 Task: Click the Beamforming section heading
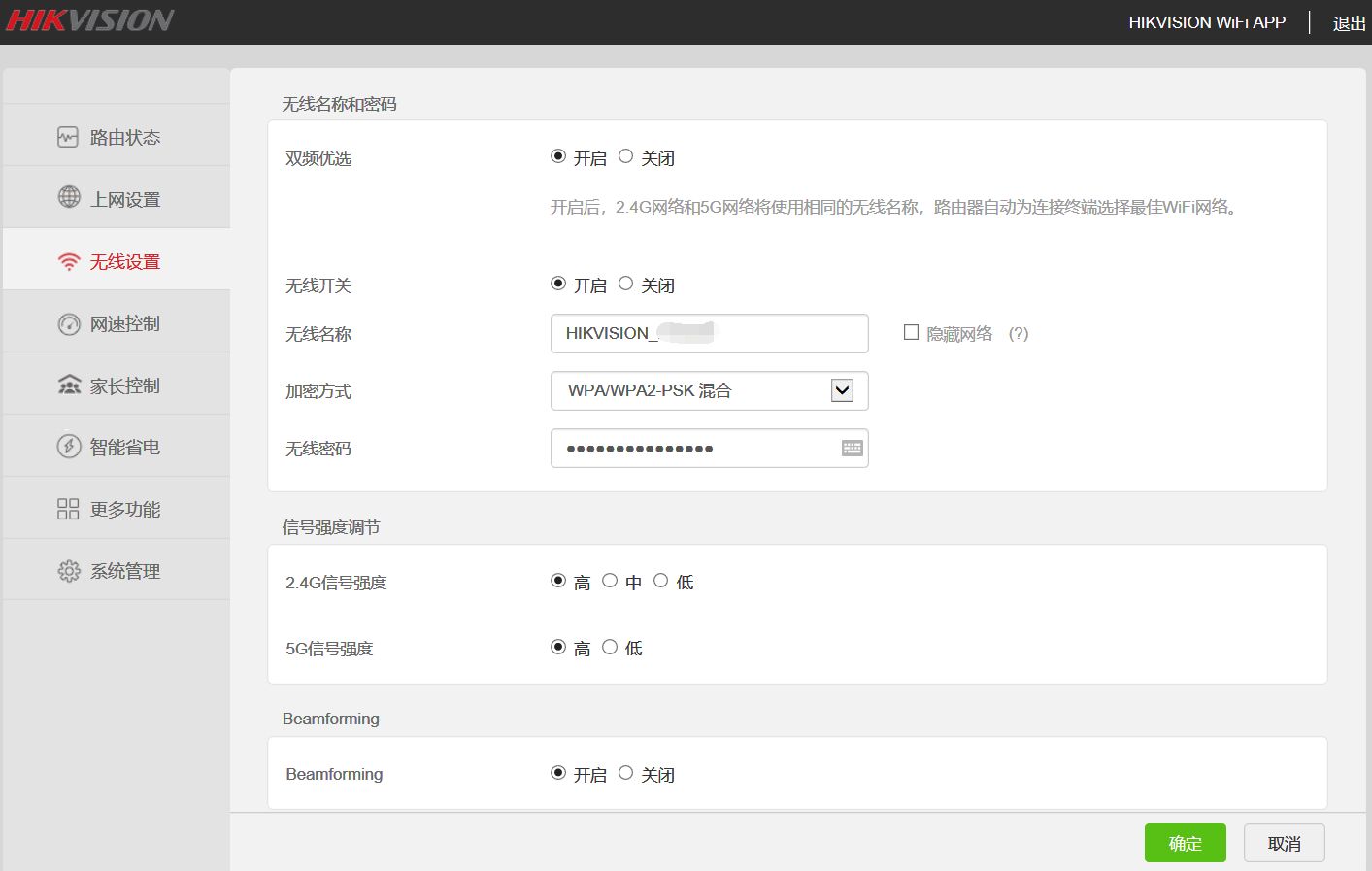331,719
